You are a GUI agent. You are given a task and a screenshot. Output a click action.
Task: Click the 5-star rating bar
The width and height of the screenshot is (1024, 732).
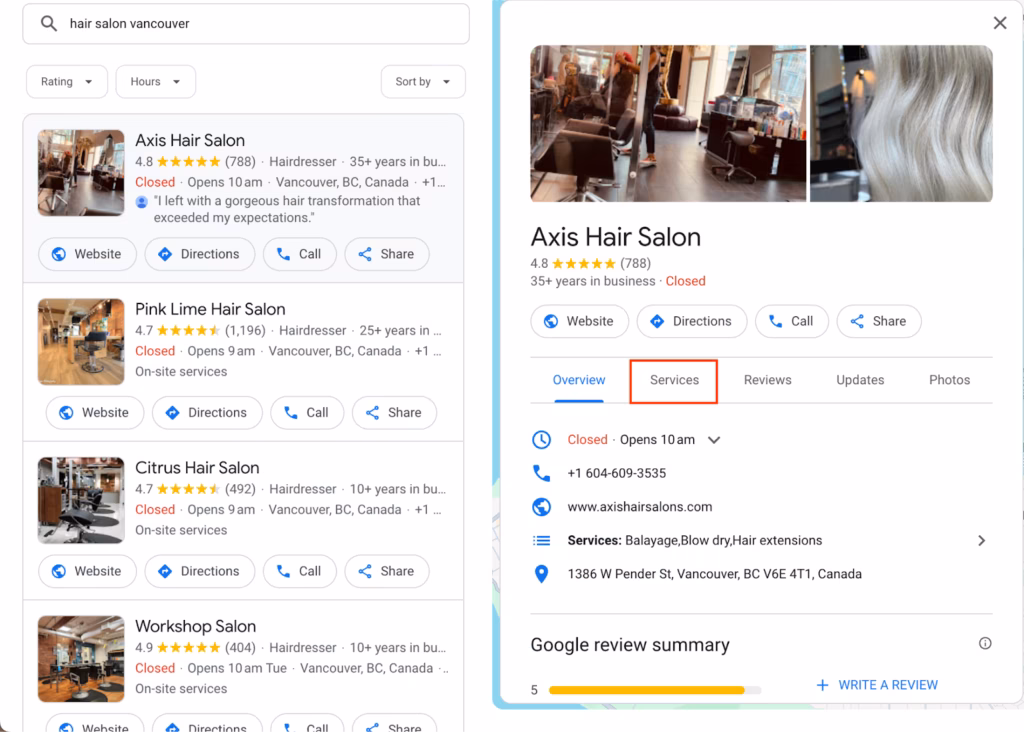(x=655, y=690)
